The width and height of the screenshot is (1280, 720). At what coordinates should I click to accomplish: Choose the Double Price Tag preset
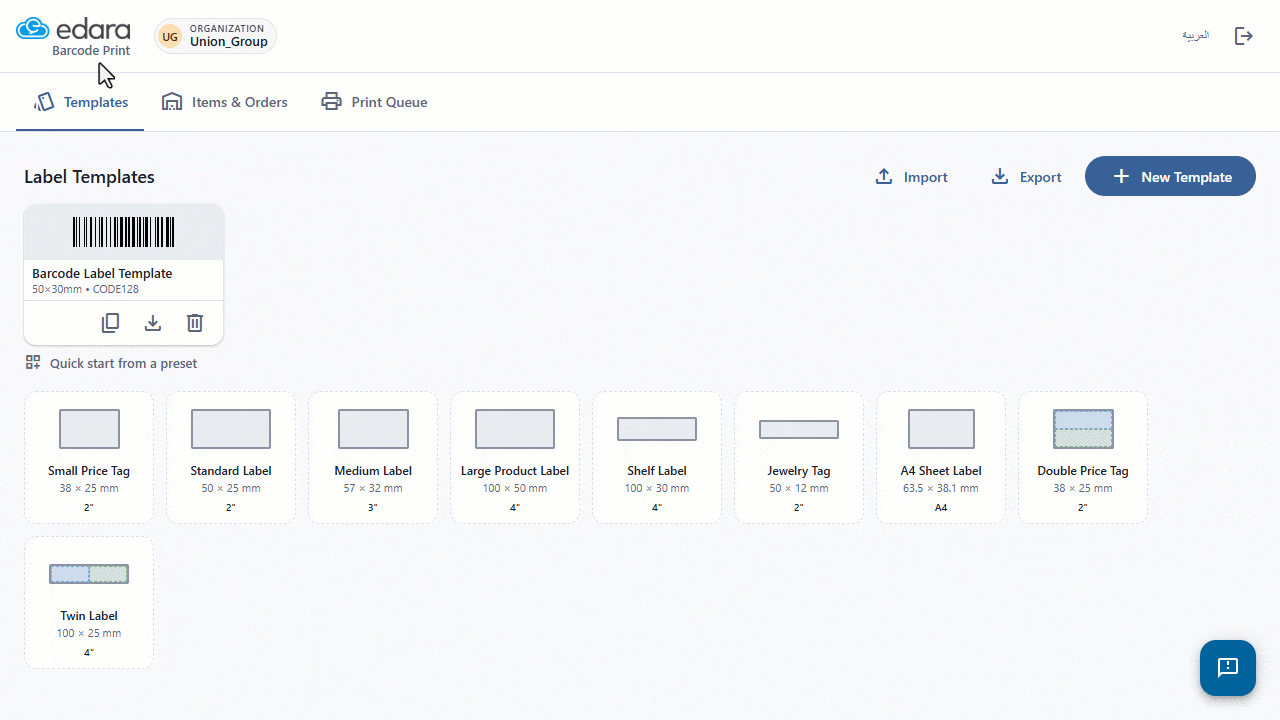tap(1083, 457)
